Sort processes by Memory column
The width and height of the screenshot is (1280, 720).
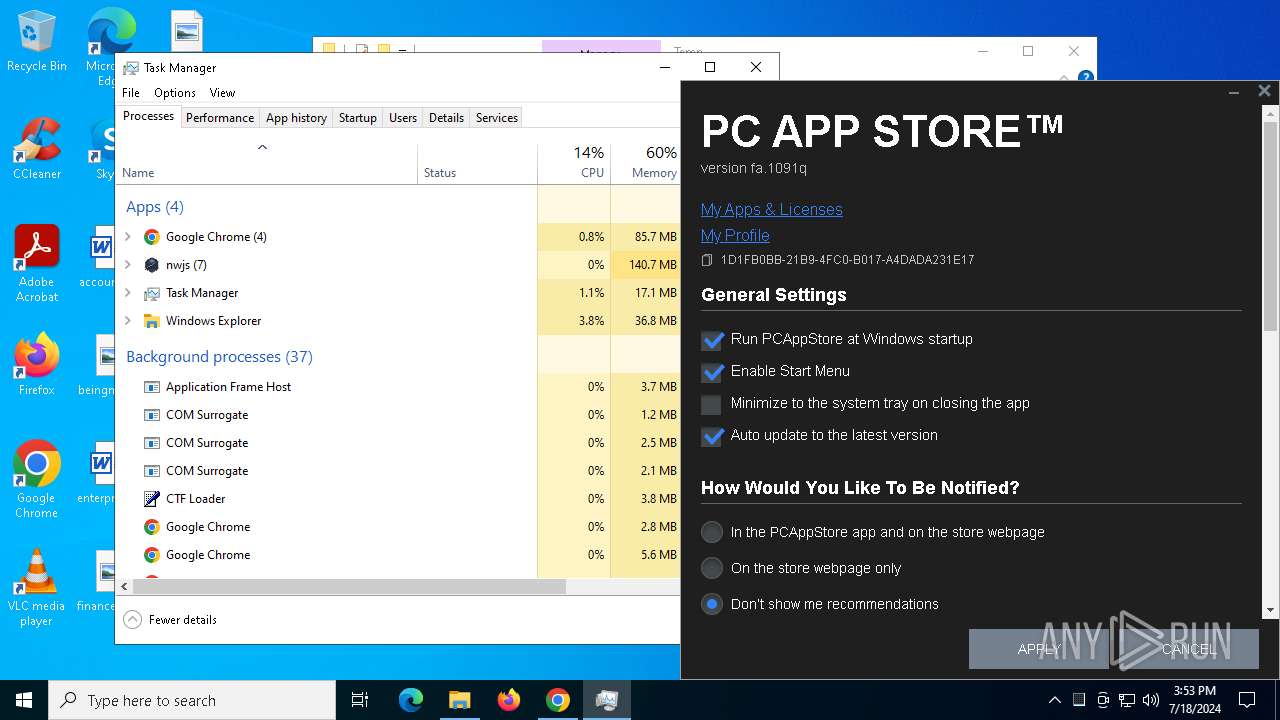(646, 164)
